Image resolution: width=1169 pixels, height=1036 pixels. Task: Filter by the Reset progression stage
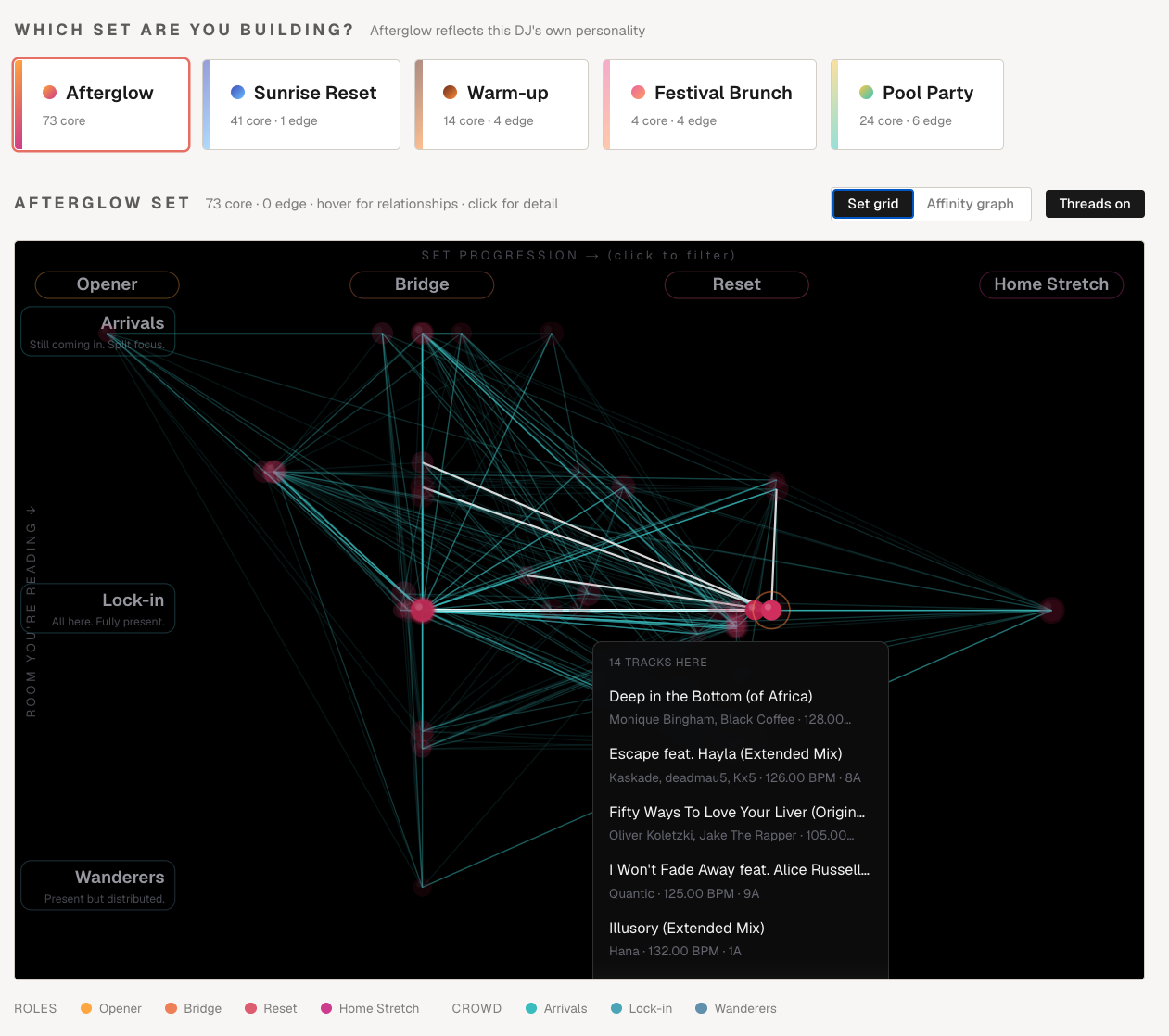pyautogui.click(x=737, y=284)
